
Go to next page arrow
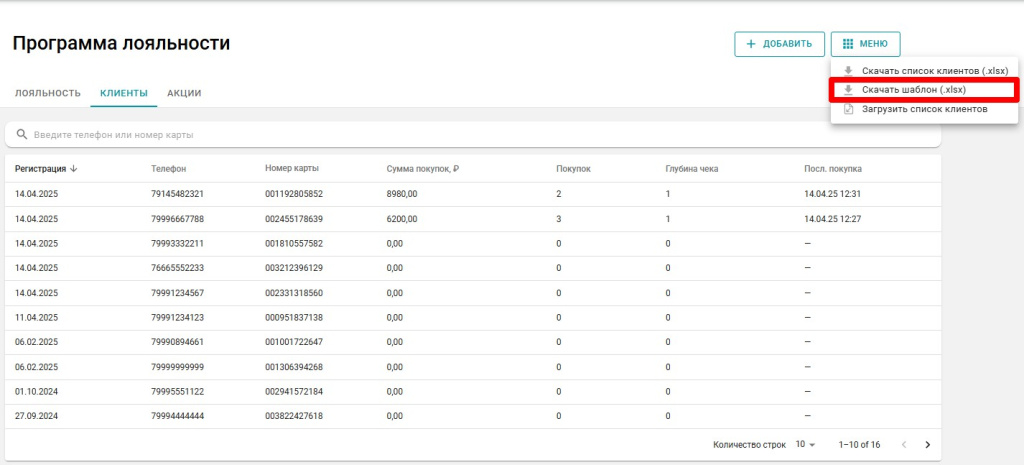(927, 444)
